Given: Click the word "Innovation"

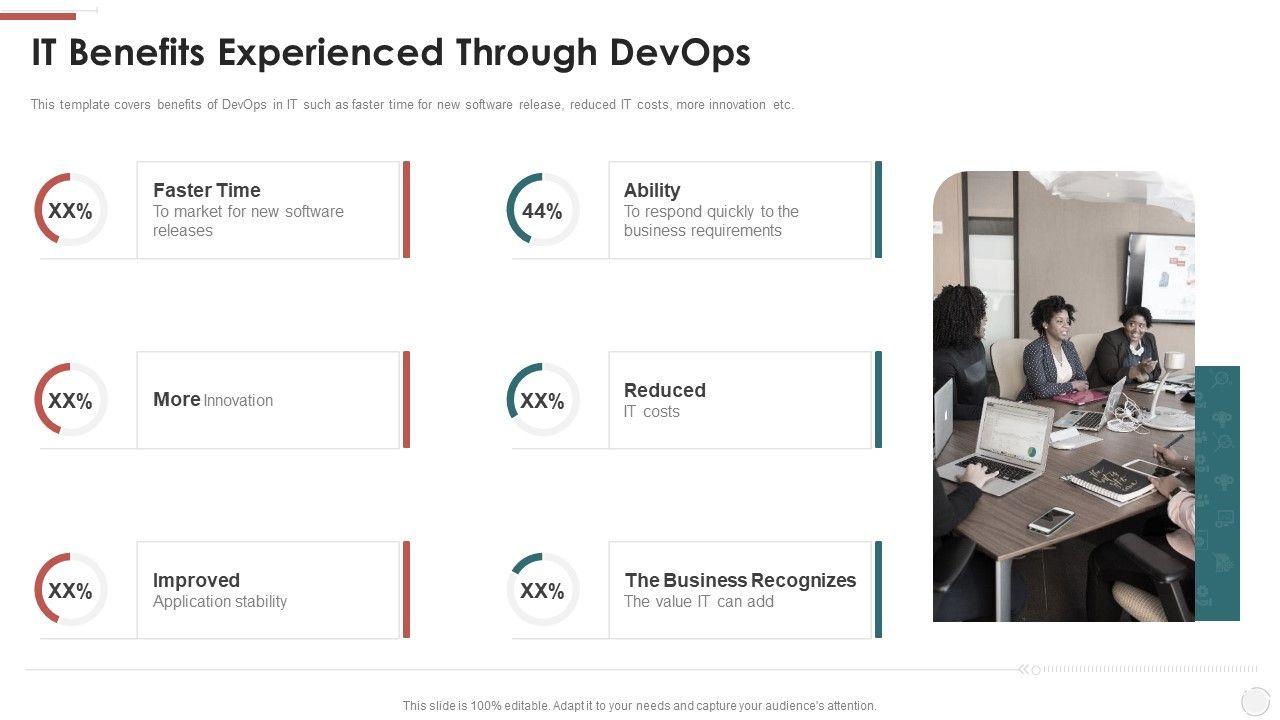Looking at the screenshot, I should click(238, 401).
